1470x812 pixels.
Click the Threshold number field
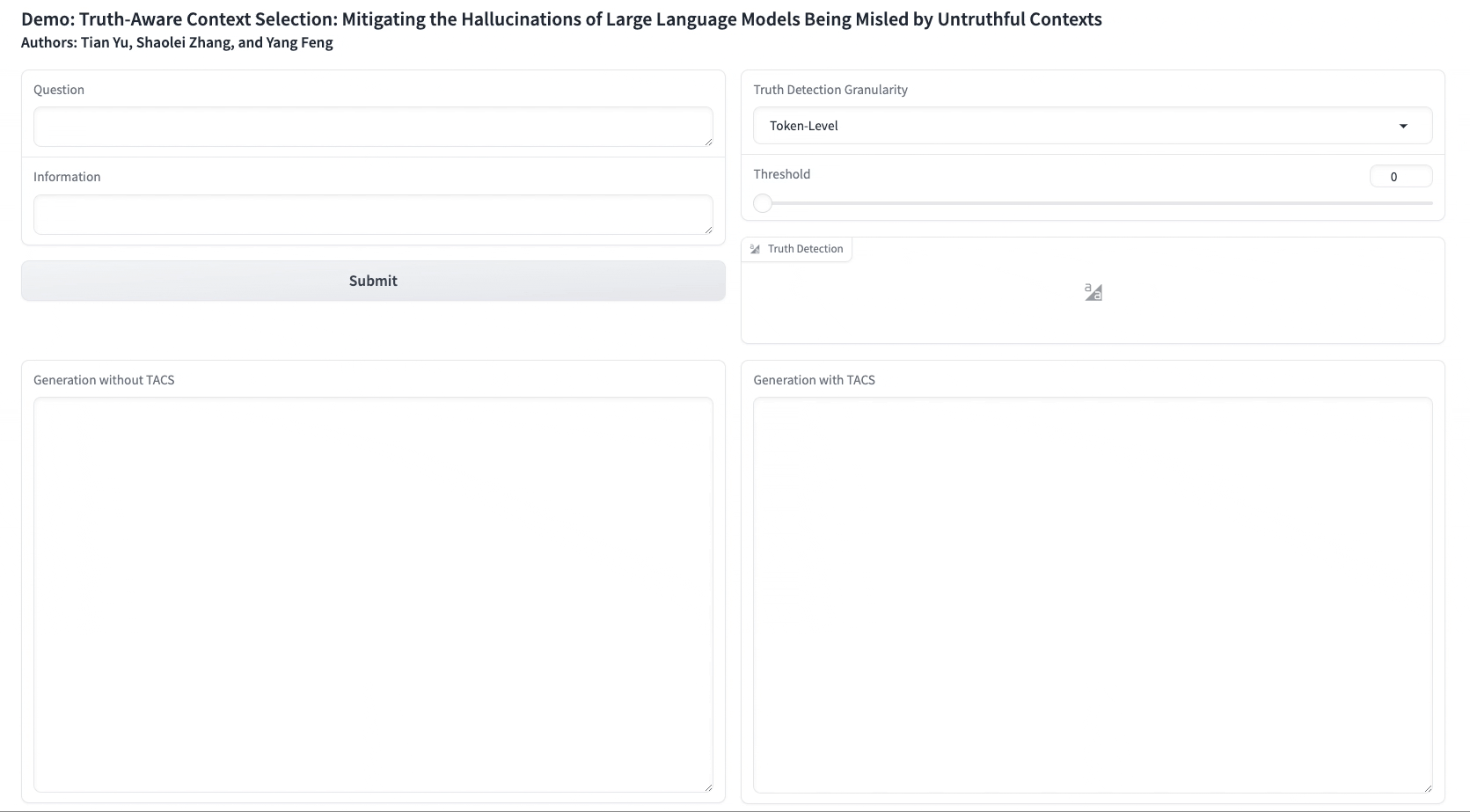pyautogui.click(x=1401, y=177)
